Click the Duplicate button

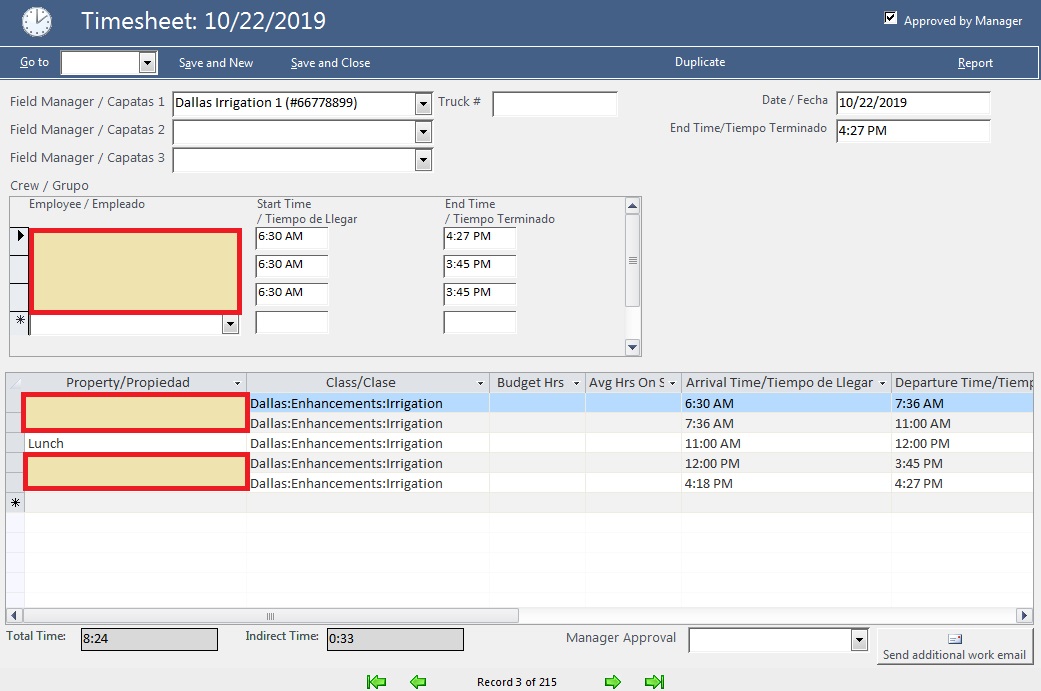click(700, 62)
